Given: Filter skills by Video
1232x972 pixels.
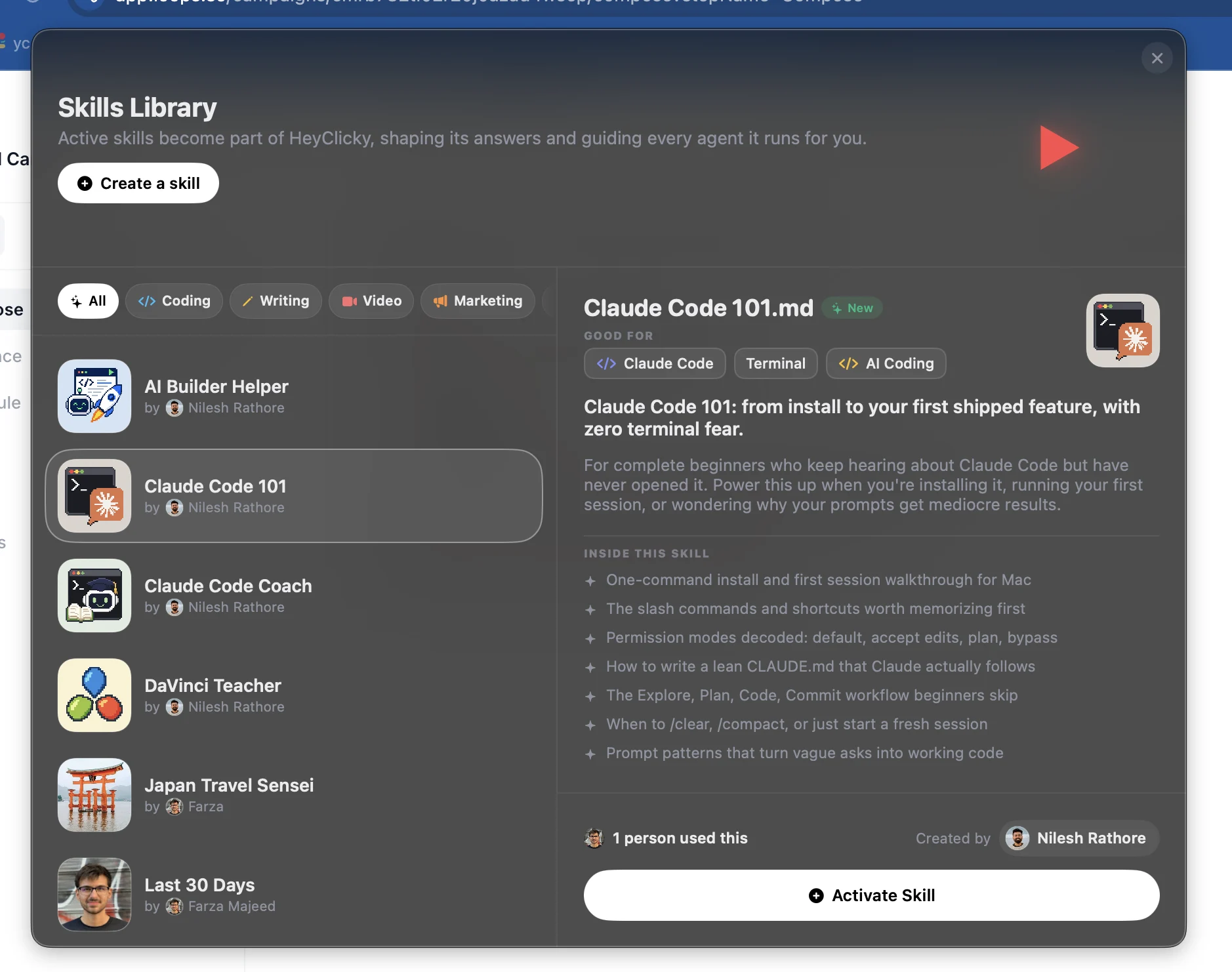Looking at the screenshot, I should point(371,301).
